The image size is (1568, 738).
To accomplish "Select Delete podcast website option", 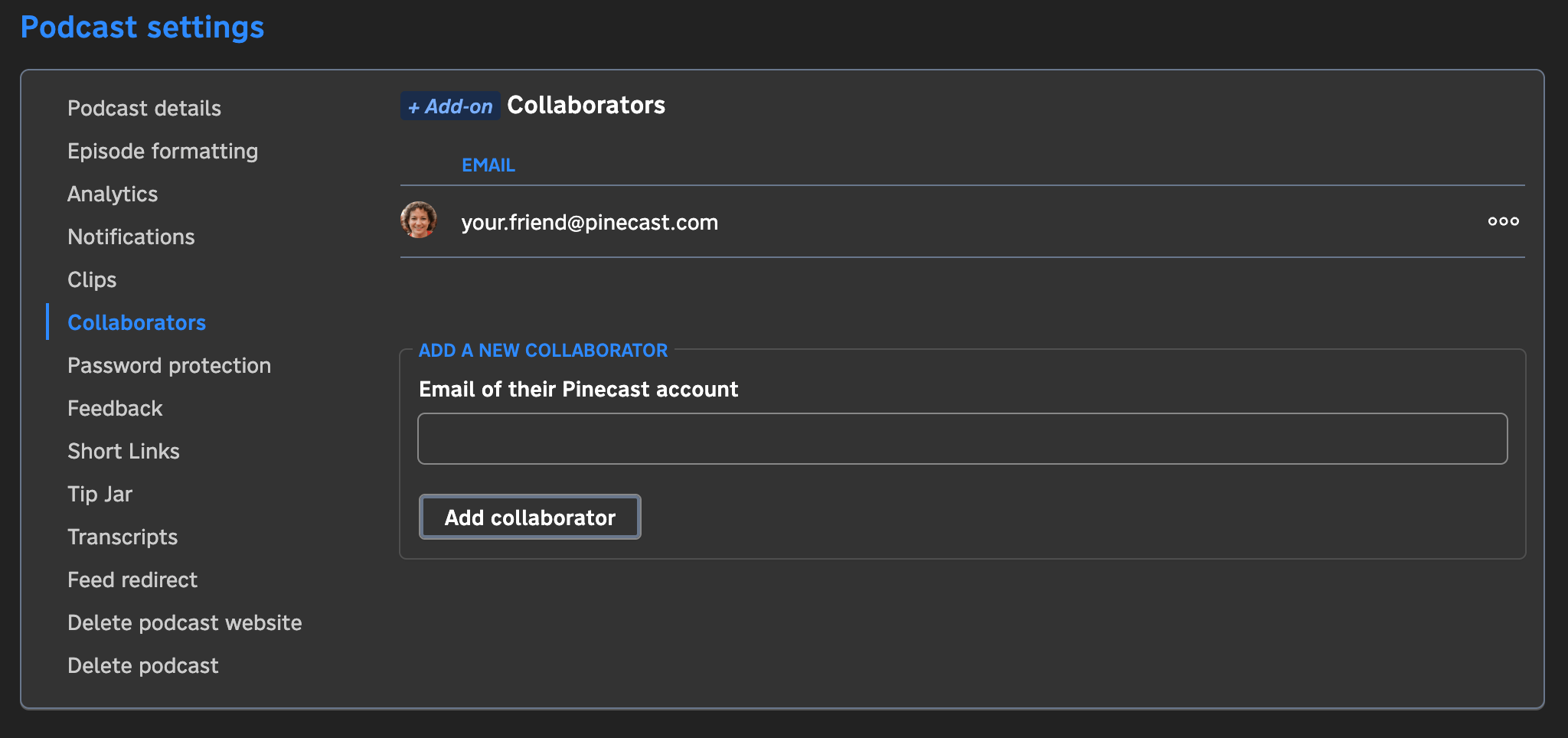I will click(185, 622).
